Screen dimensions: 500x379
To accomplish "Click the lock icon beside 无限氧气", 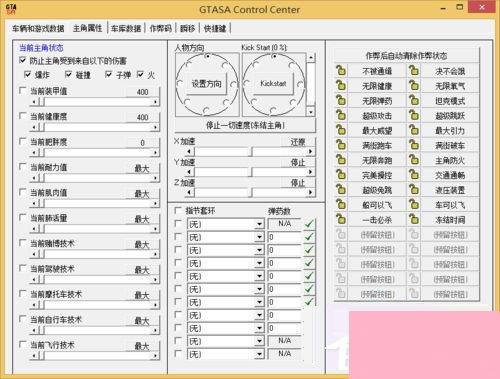I will pyautogui.click(x=414, y=86).
